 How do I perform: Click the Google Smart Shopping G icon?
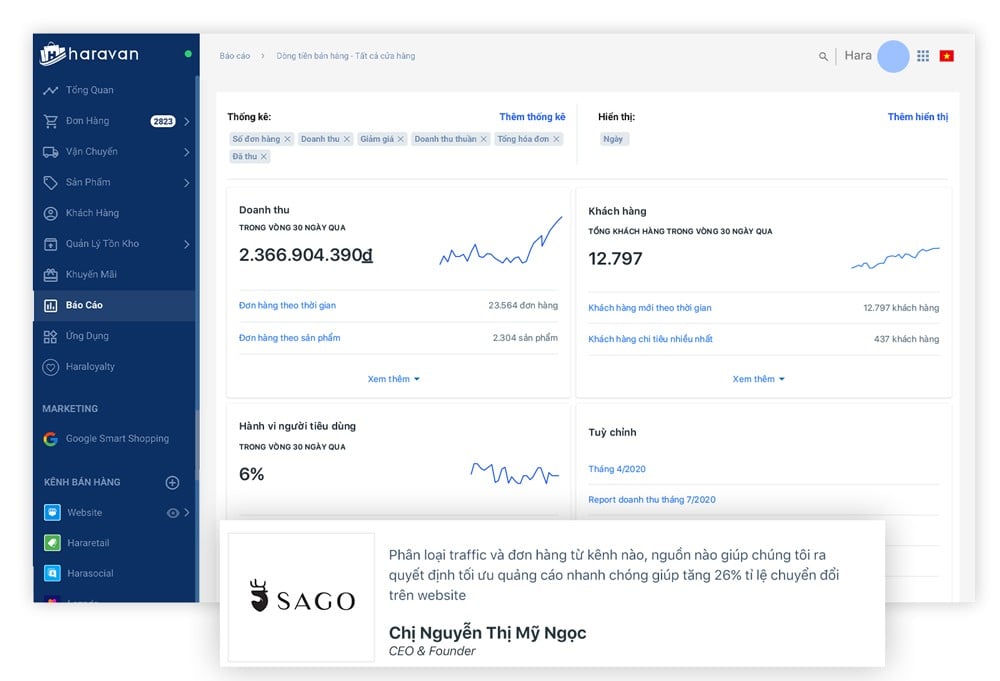(50, 439)
